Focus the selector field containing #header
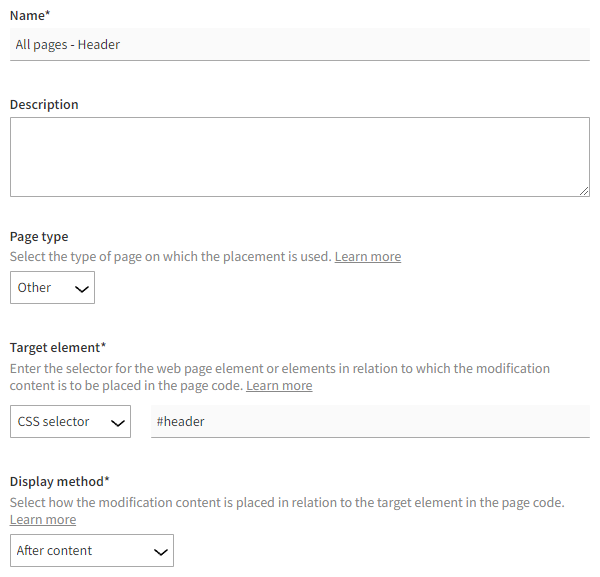Screen dimensions: 600x577 370,422
